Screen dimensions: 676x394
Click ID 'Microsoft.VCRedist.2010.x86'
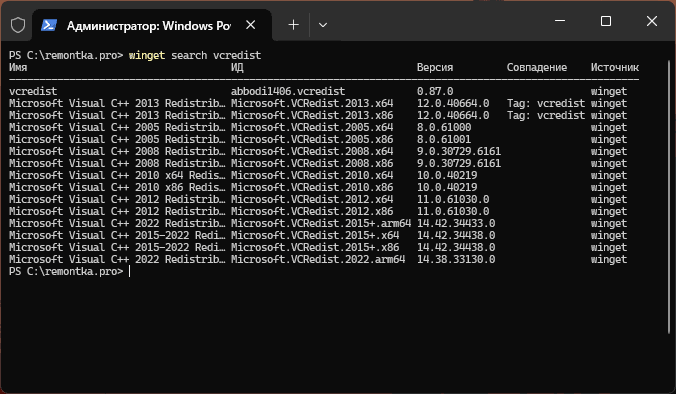tap(312, 188)
